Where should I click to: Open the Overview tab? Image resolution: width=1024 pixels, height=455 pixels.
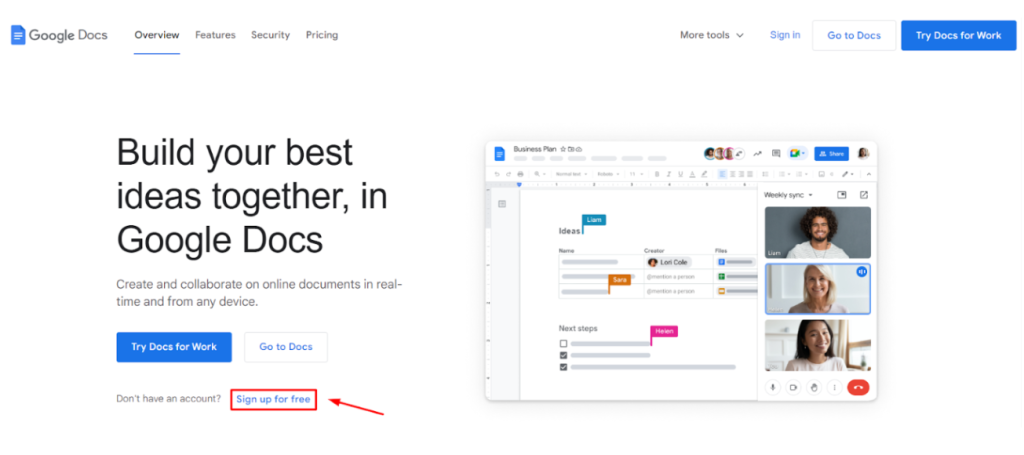tap(157, 35)
